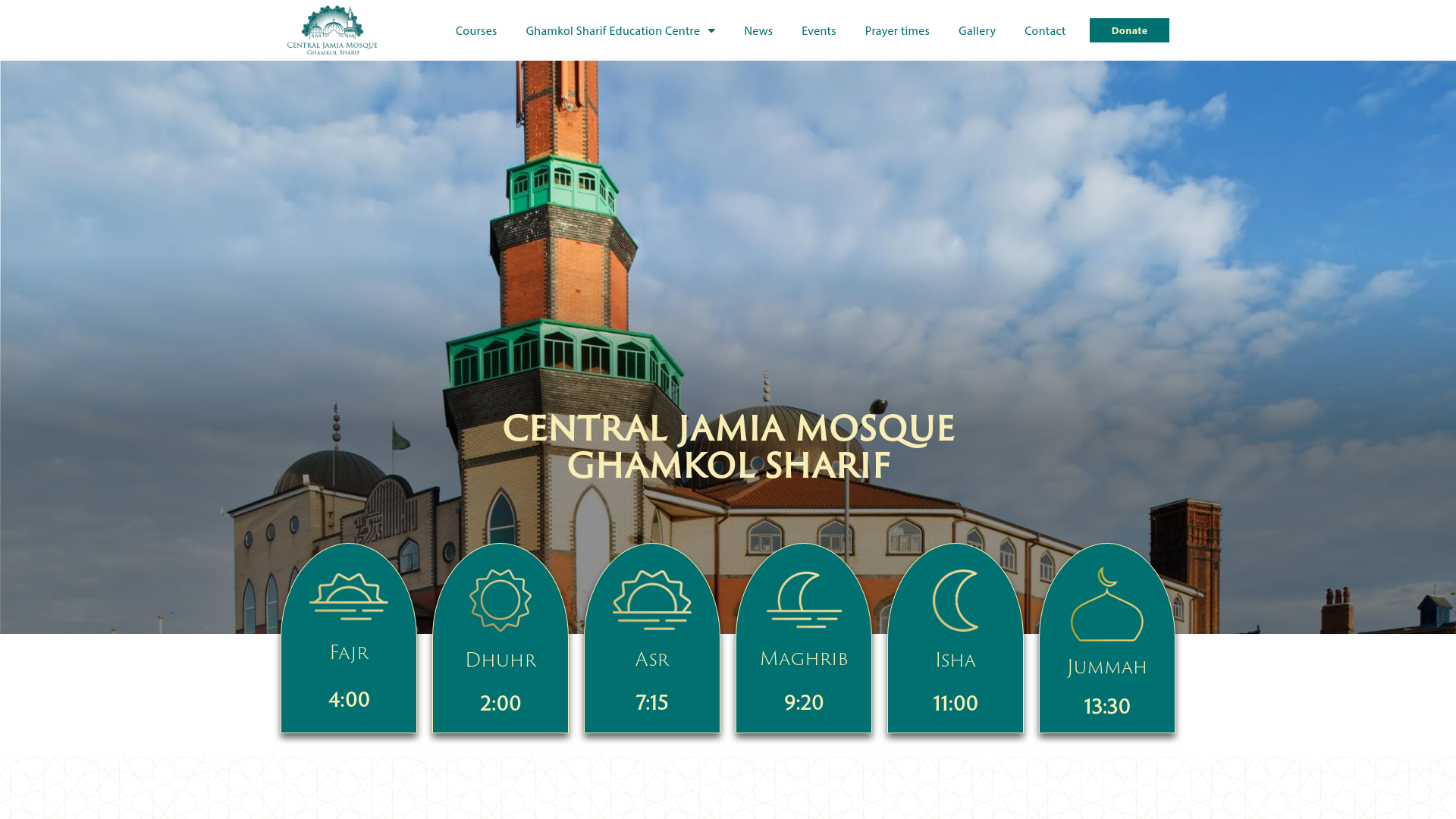Screen dimensions: 1456x819
Task: Open the Gallery page
Action: tap(977, 30)
